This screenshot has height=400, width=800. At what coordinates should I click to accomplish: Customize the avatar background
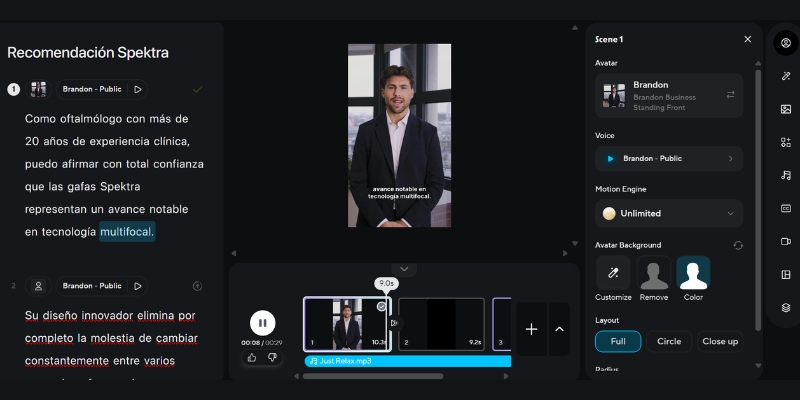(613, 273)
